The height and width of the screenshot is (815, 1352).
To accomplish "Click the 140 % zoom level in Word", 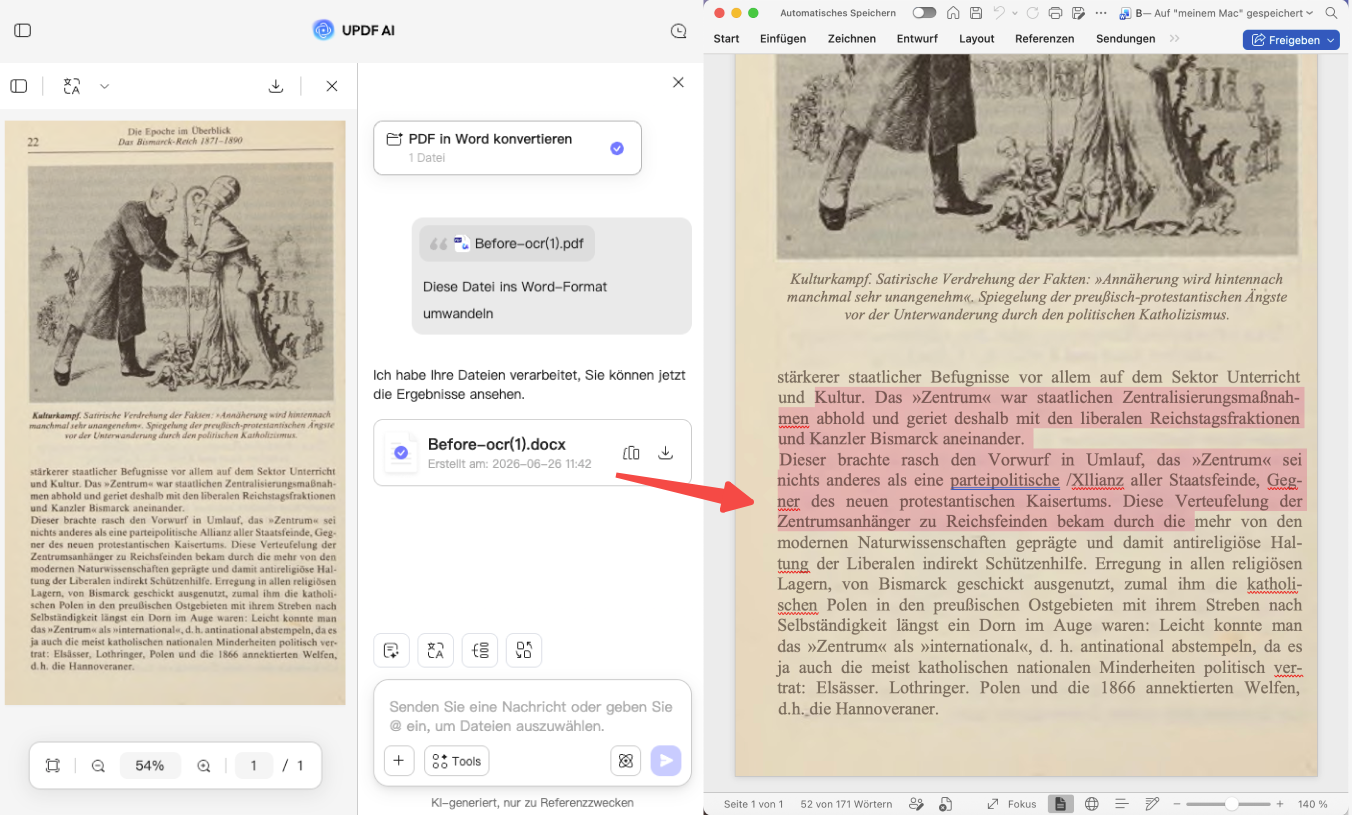I will click(1313, 804).
